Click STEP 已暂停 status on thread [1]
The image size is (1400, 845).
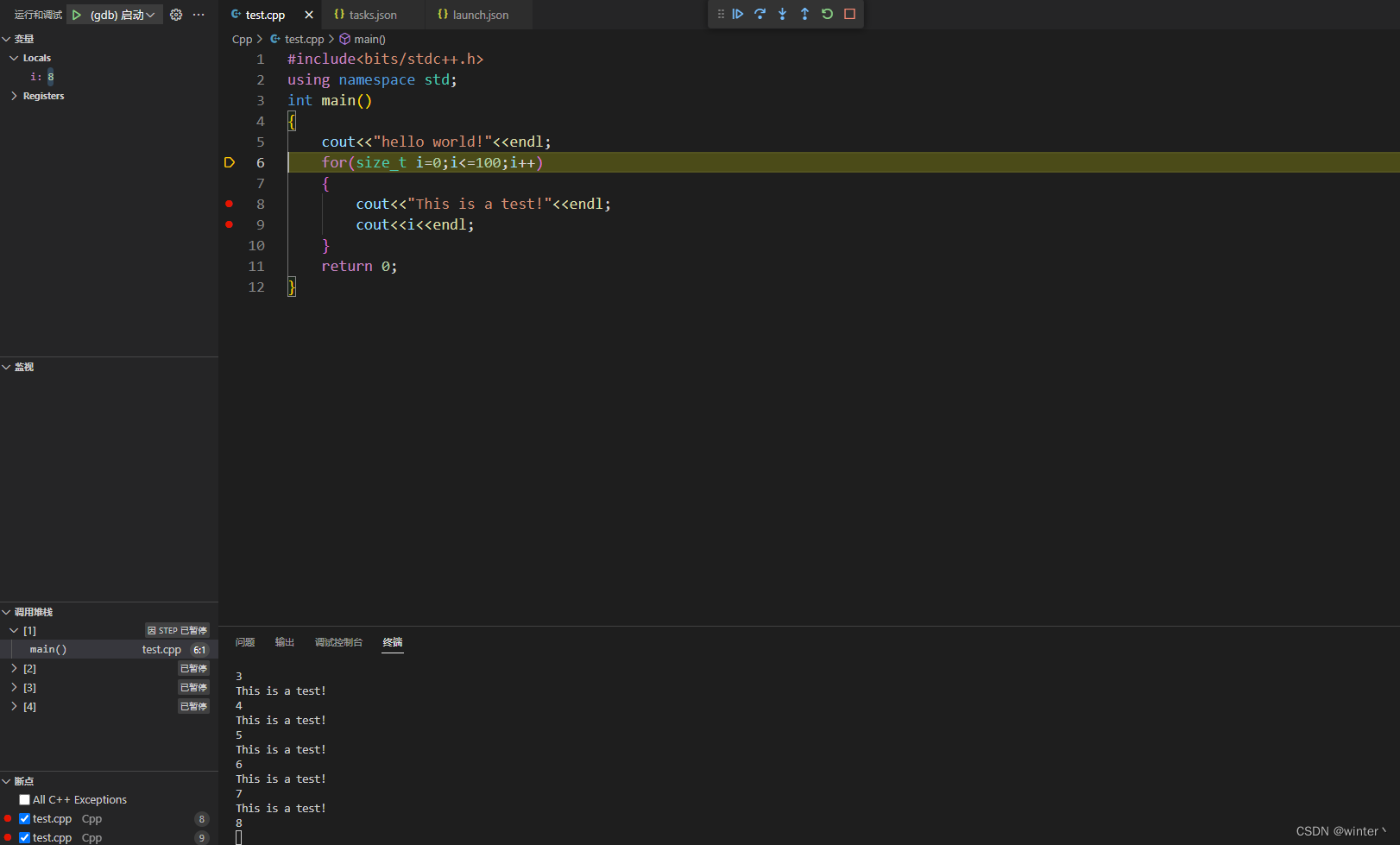[177, 631]
